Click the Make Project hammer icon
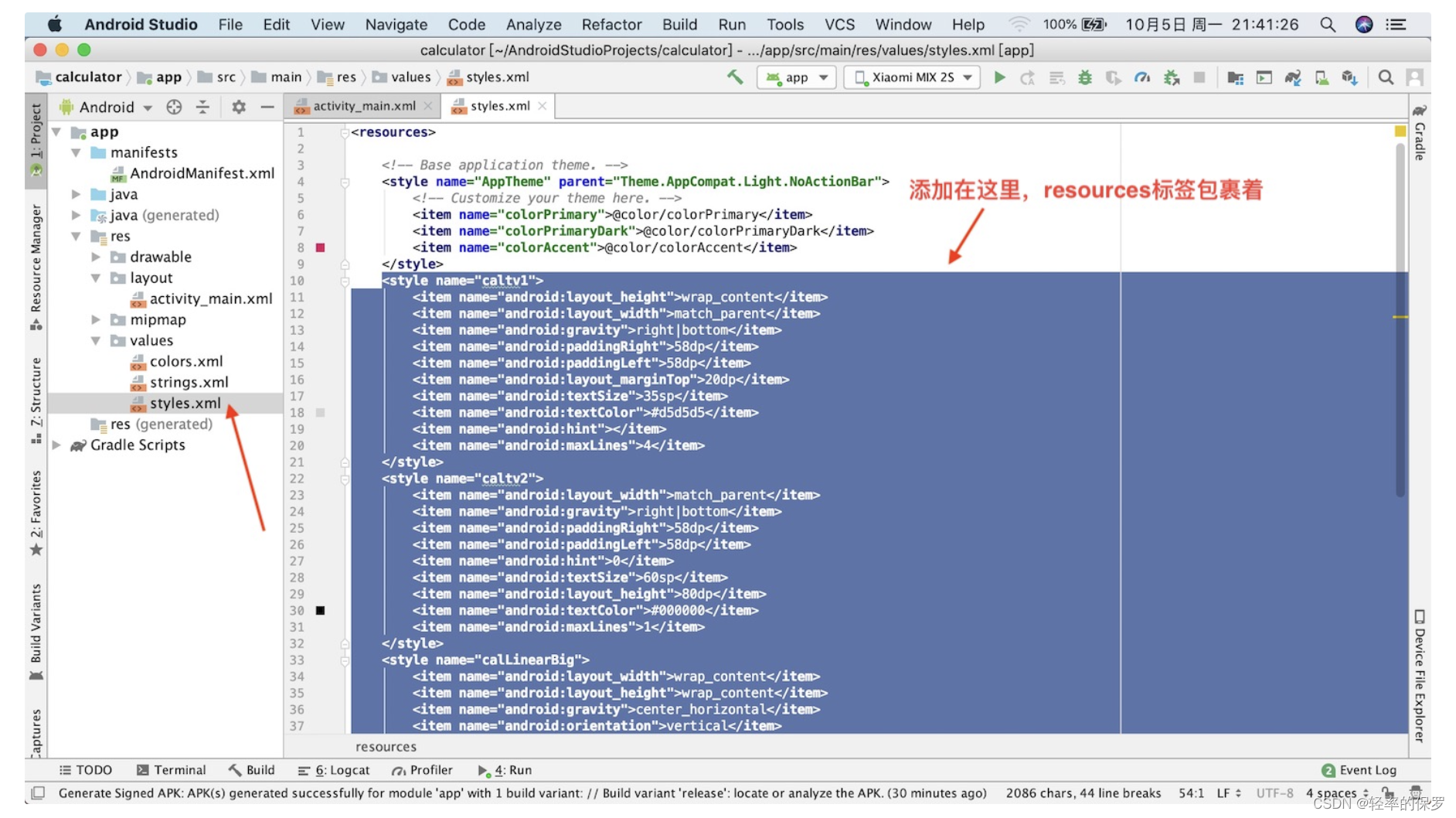The height and width of the screenshot is (818, 1456). click(x=734, y=77)
